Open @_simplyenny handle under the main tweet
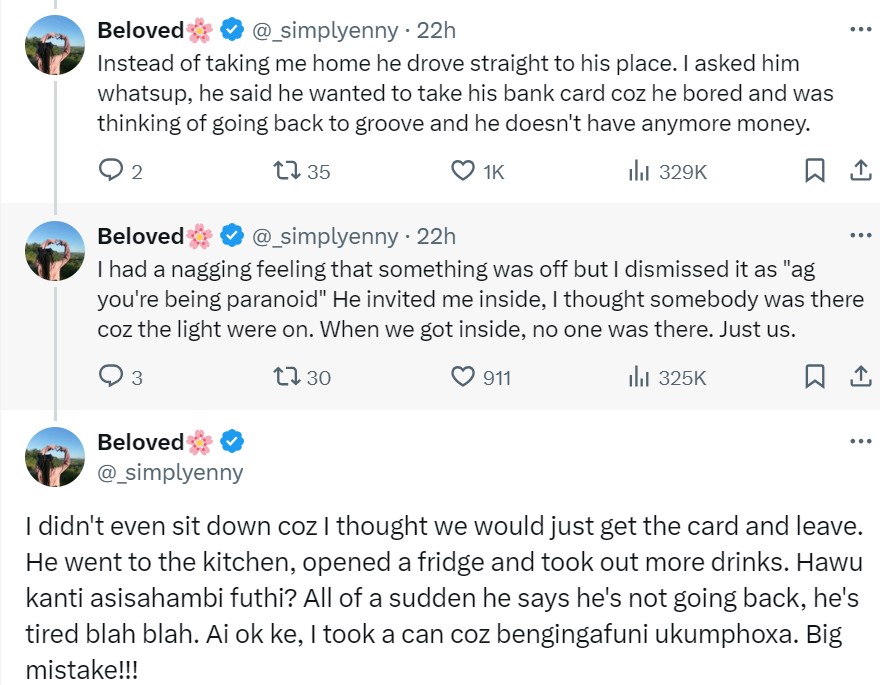880x685 pixels. pos(170,472)
